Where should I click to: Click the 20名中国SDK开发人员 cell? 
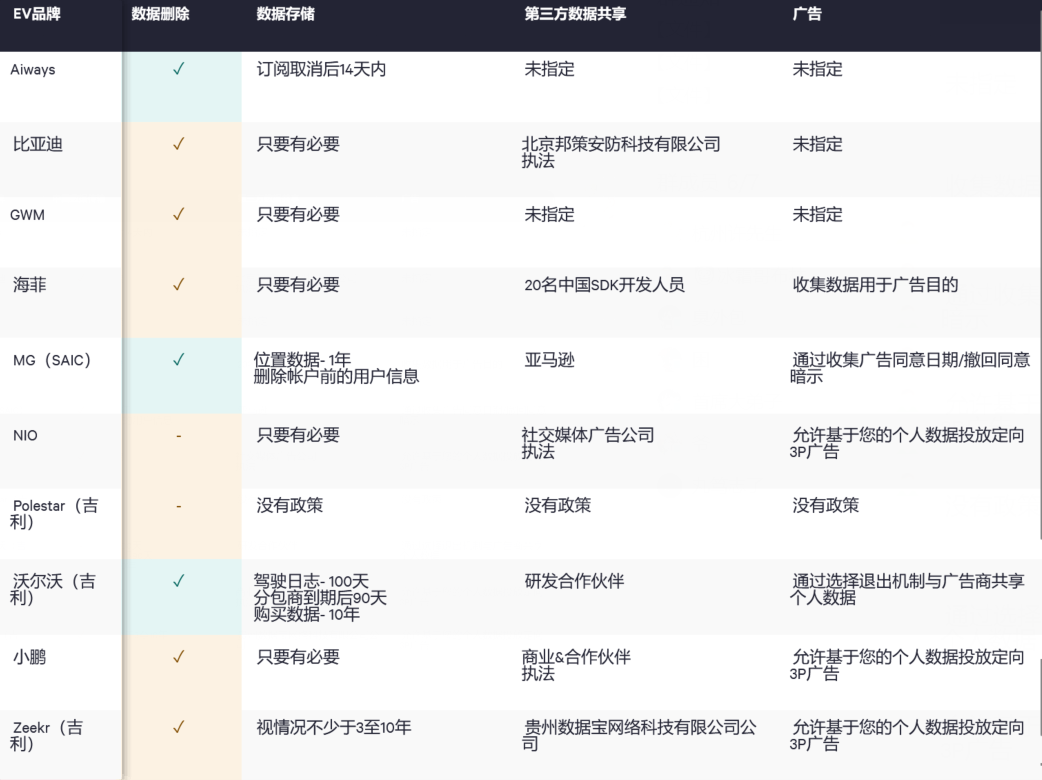pos(604,285)
